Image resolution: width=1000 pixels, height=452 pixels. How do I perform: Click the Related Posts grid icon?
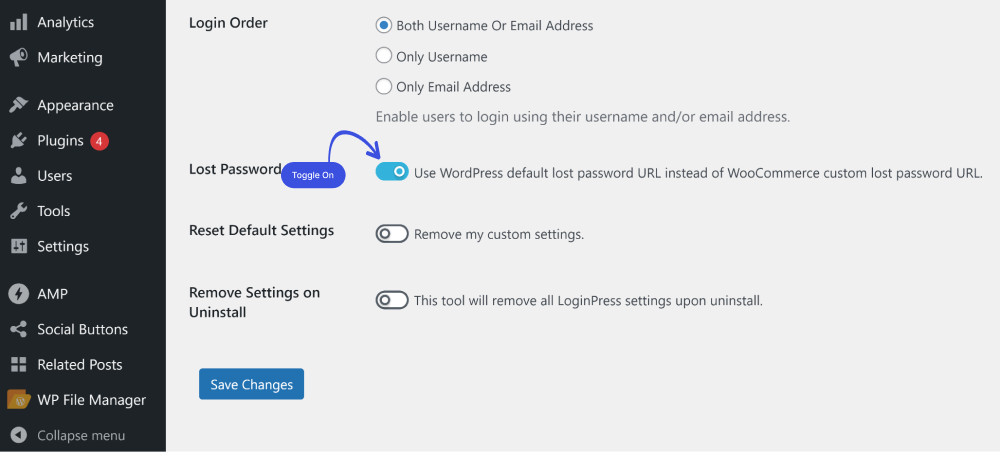[18, 365]
